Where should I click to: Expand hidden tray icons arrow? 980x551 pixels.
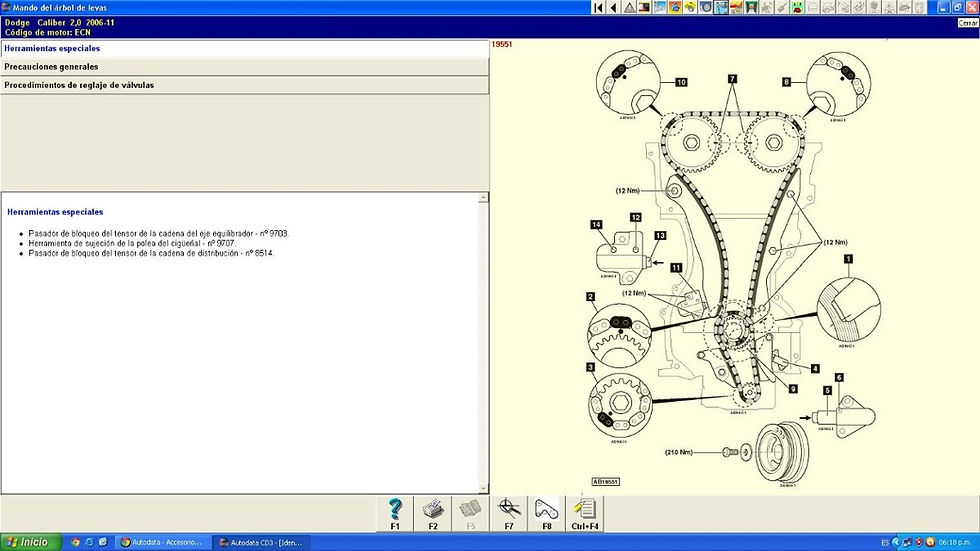tap(896, 542)
